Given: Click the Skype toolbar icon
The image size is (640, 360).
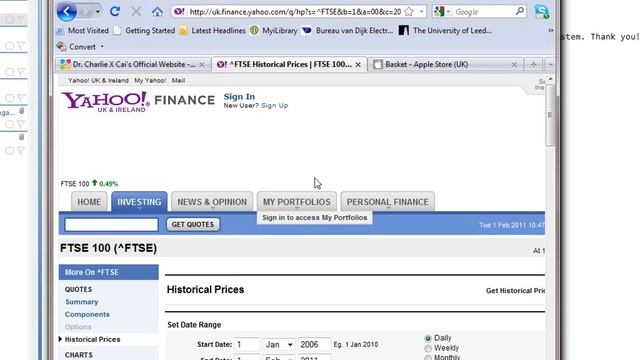Looking at the screenshot, I should tap(542, 11).
